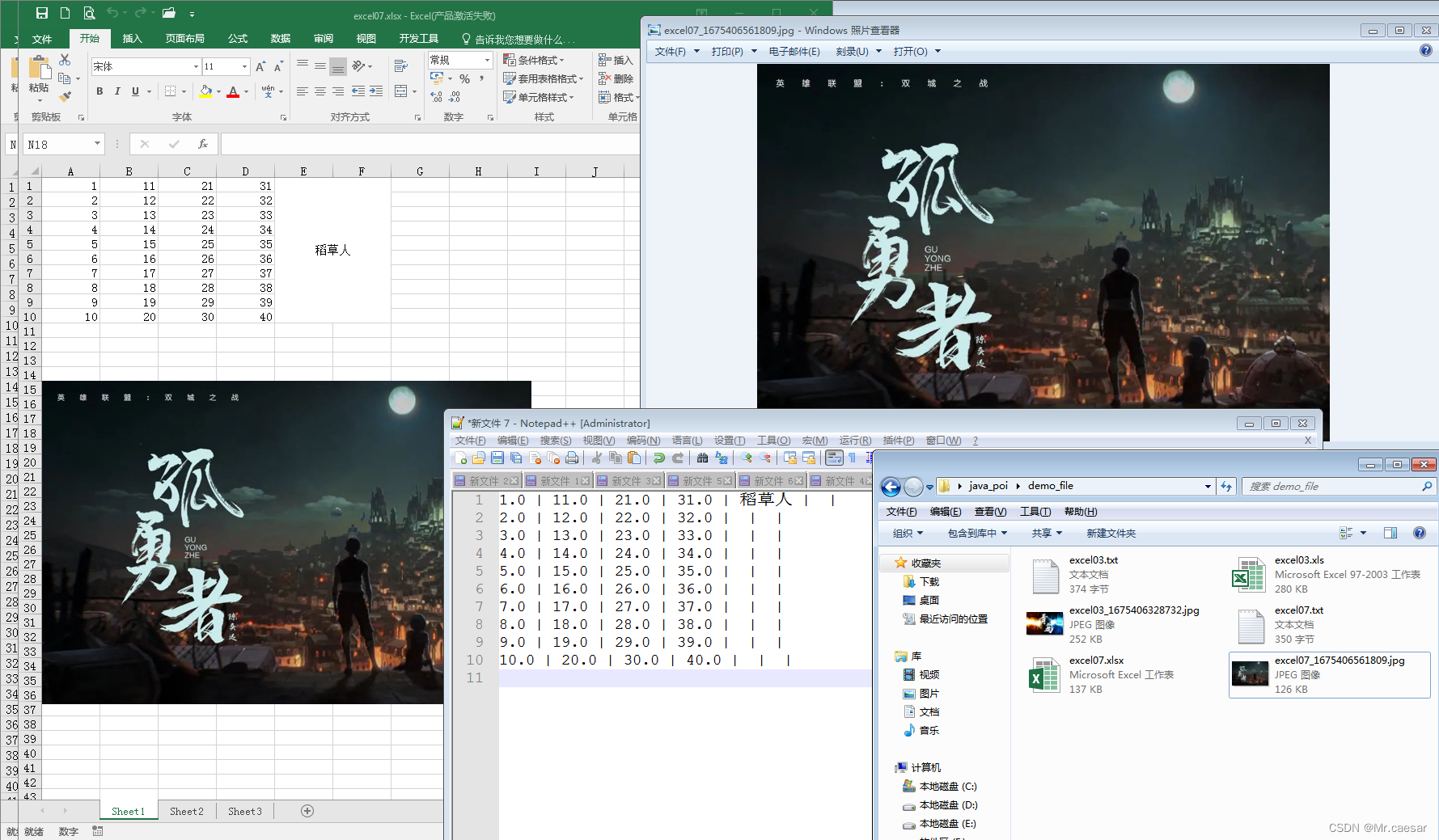Go back in the Explorer window

coord(891,486)
